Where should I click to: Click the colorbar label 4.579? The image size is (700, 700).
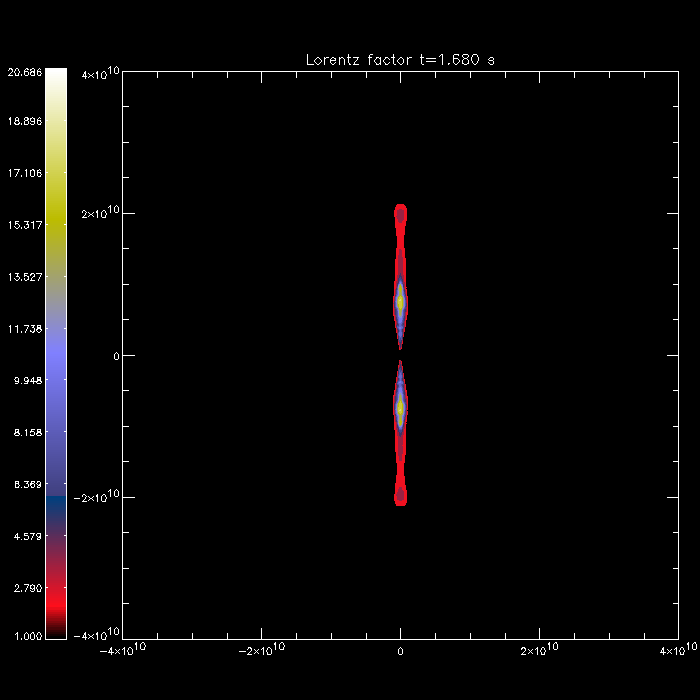[28, 536]
